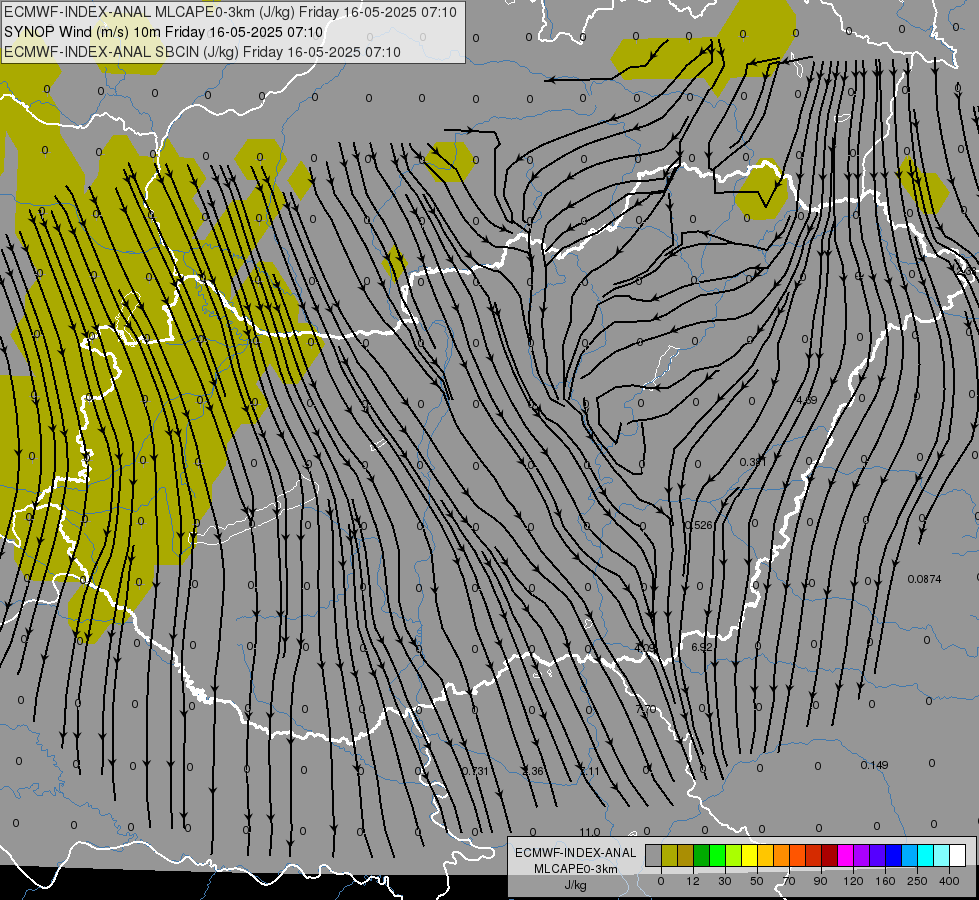Click the 4.09 grid value on the map
The image size is (979, 900).
point(645,648)
